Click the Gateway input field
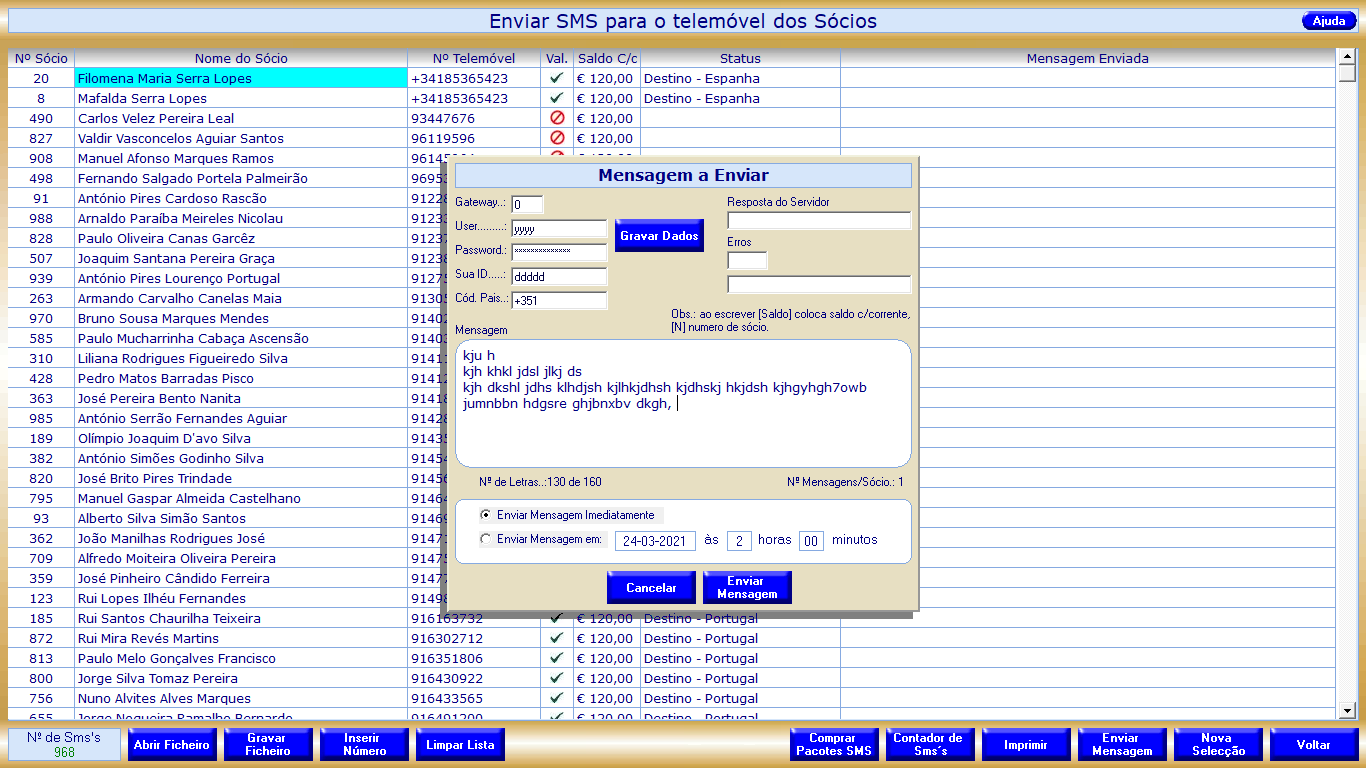Screen dimensions: 1366x768 [527, 205]
